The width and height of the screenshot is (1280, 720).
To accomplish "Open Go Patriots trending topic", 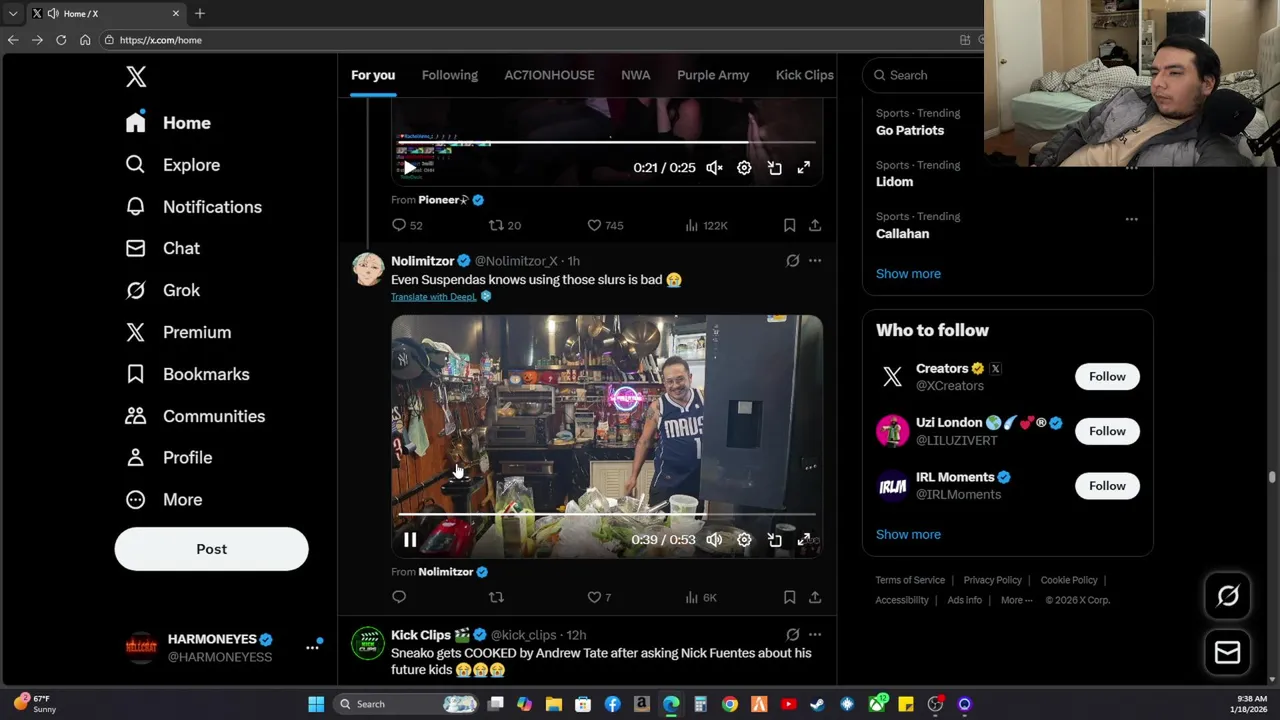I will click(x=910, y=130).
